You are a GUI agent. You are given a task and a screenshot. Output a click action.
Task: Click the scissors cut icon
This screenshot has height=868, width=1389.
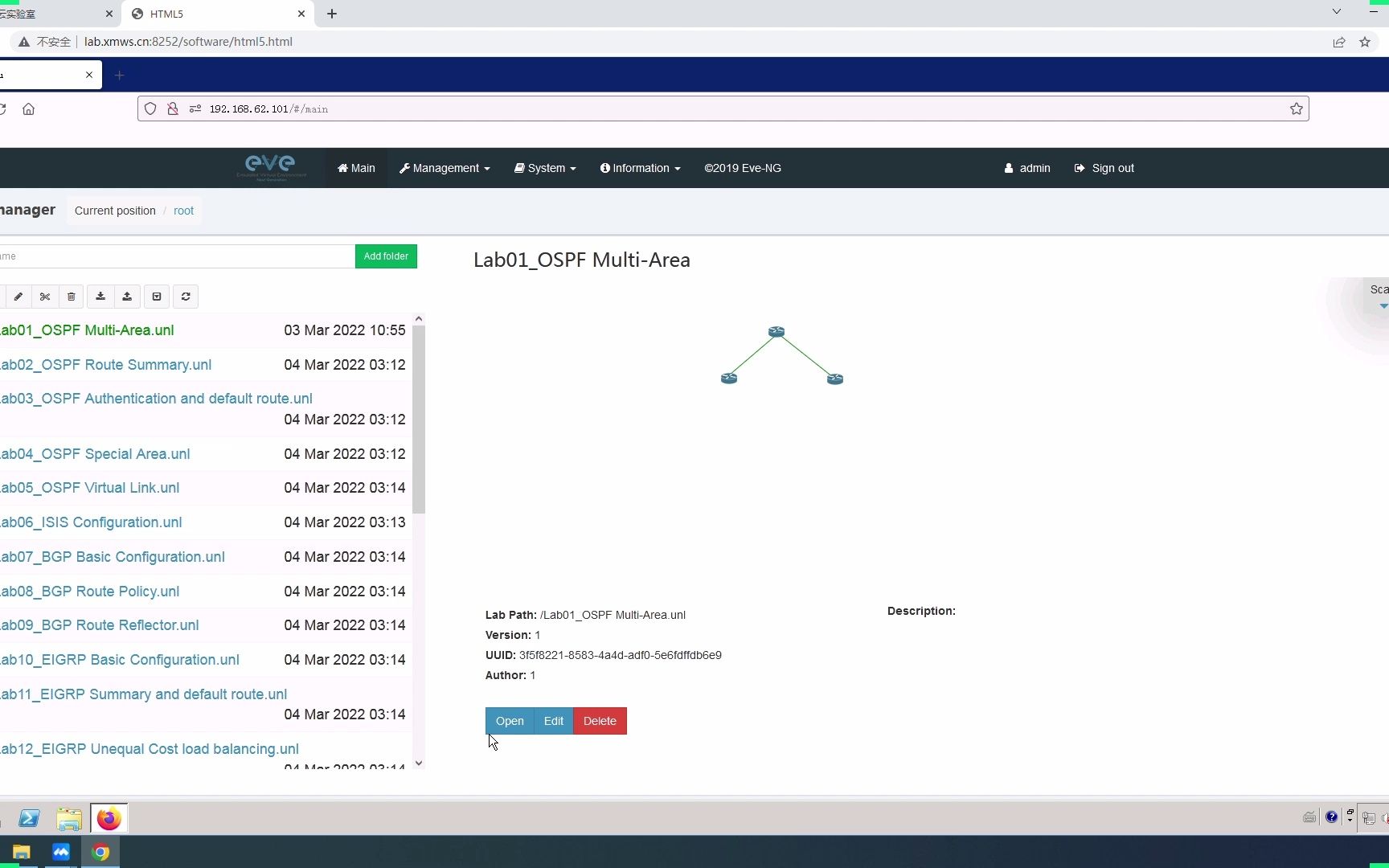coord(45,297)
